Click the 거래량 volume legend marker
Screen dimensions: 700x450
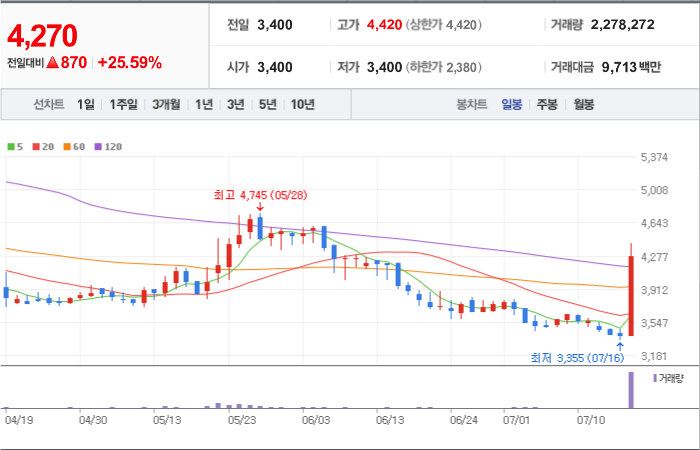pos(668,379)
